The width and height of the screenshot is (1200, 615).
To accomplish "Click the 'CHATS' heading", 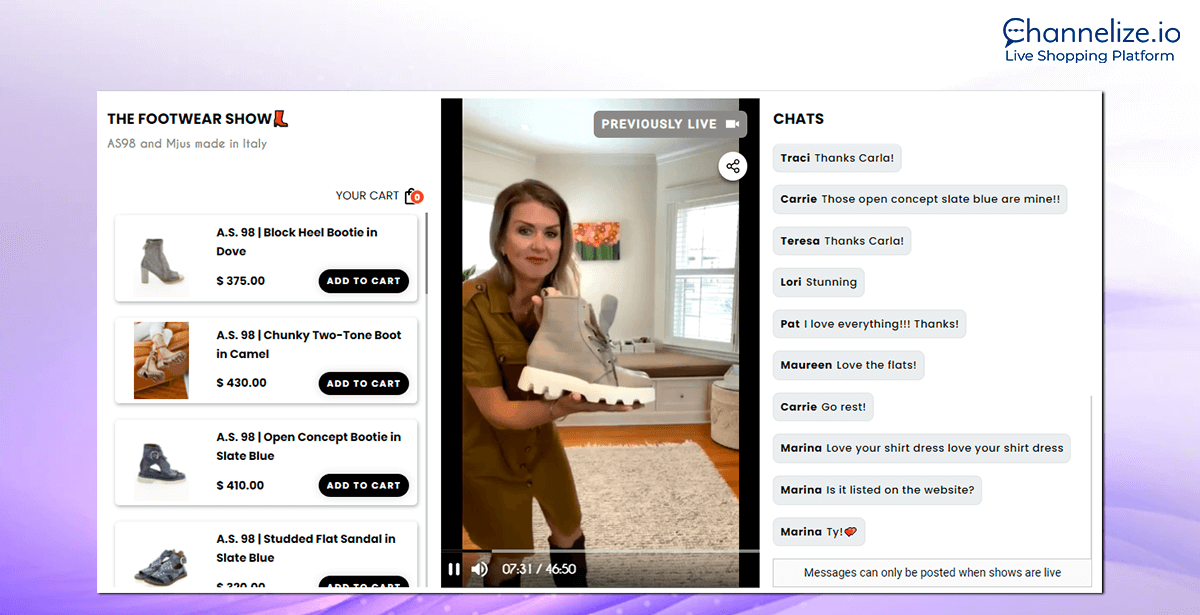I will (x=799, y=119).
